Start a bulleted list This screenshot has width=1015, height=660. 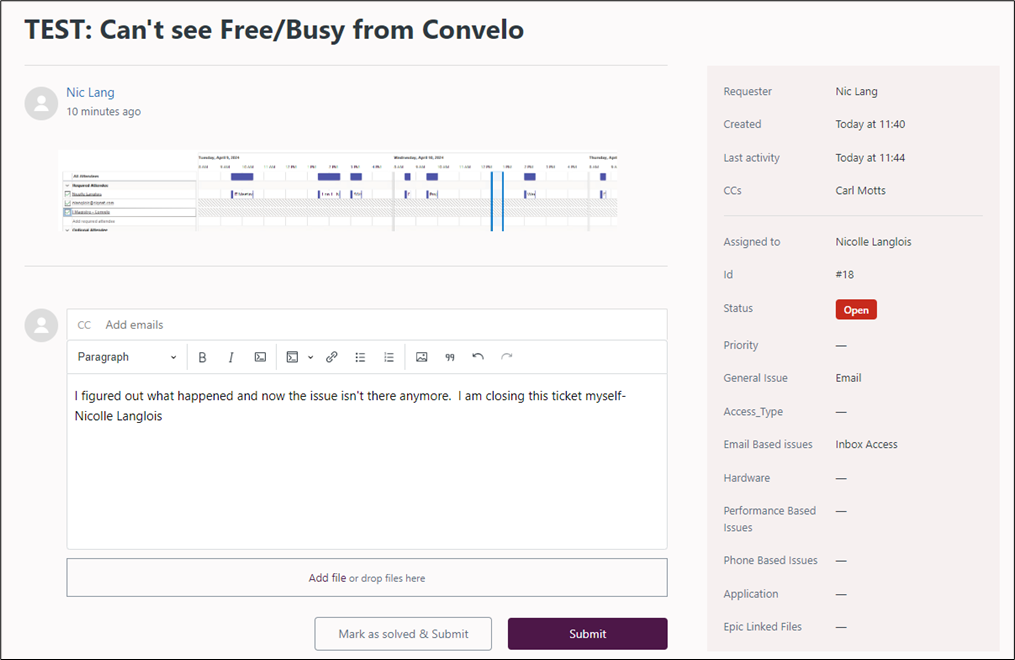pos(360,357)
